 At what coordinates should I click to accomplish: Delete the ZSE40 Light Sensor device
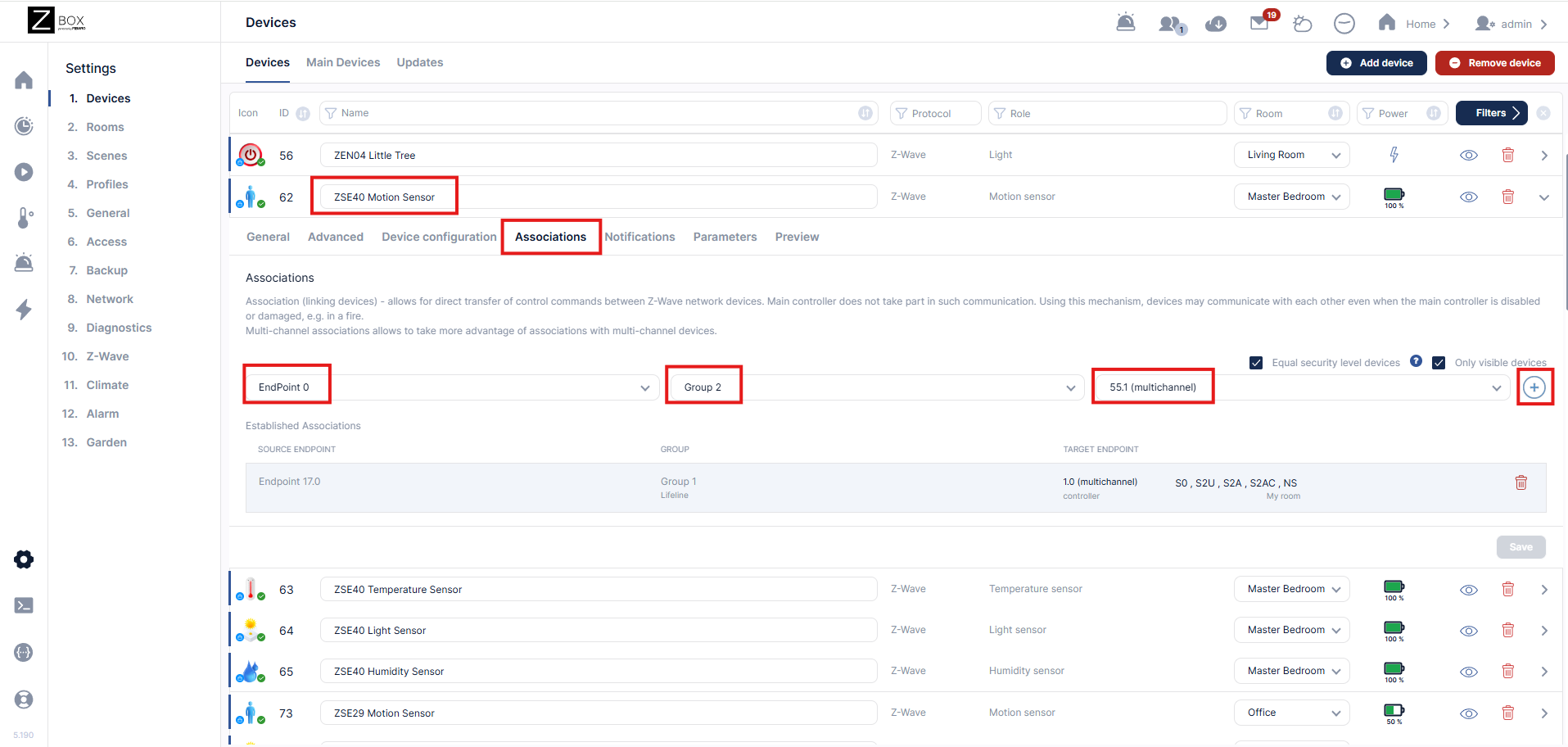click(x=1508, y=630)
